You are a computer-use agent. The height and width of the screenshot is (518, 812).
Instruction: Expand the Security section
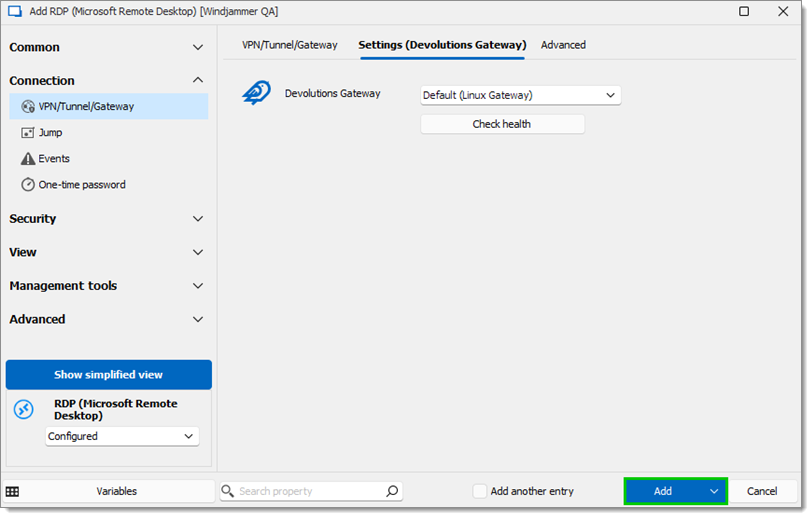[x=106, y=219]
